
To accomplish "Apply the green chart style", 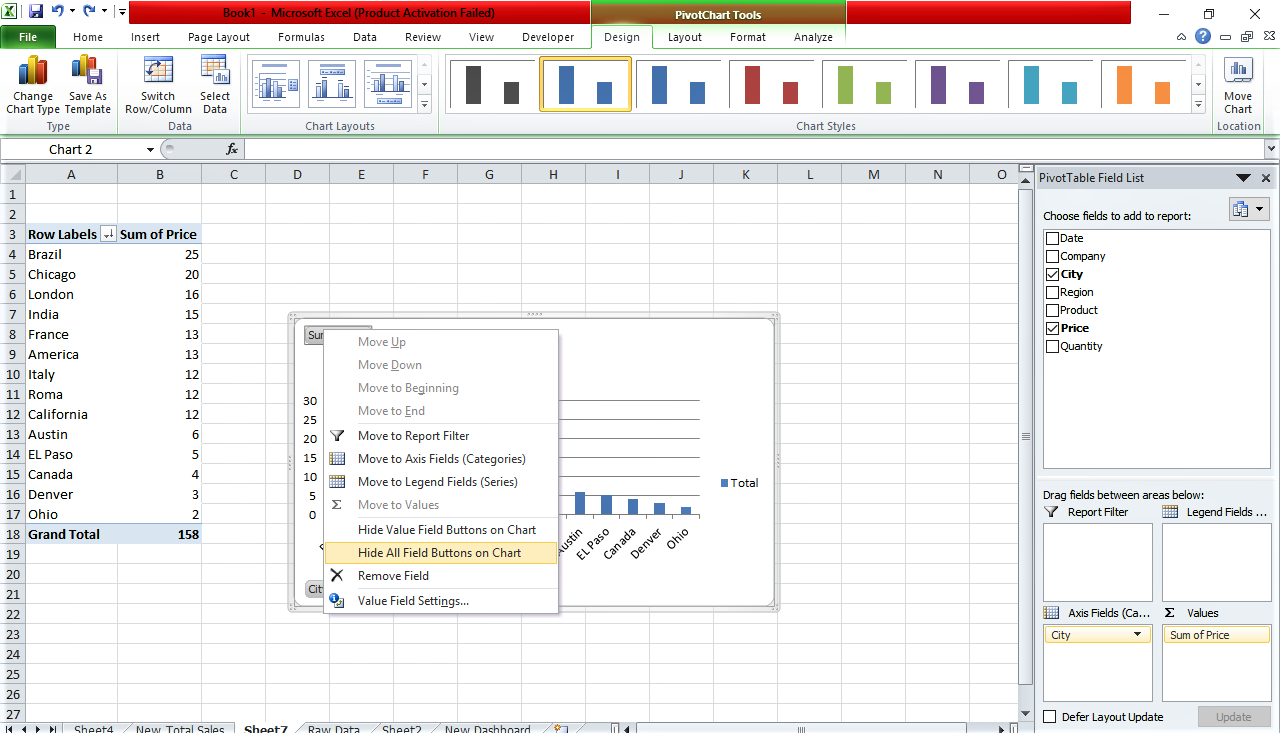I will coord(864,84).
